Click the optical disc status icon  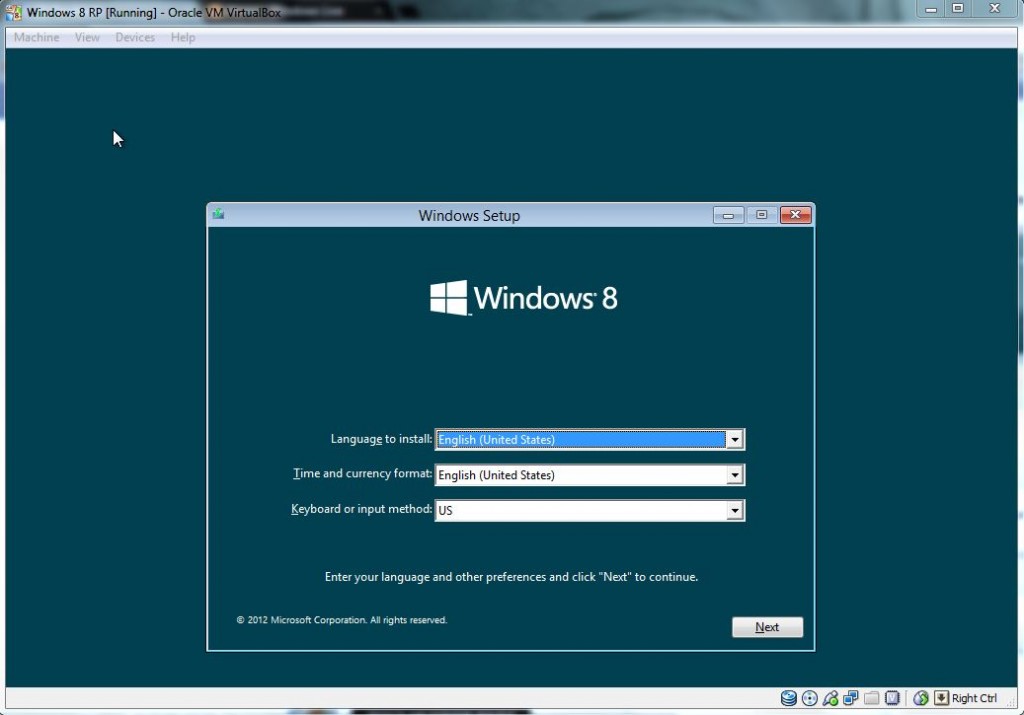click(809, 698)
